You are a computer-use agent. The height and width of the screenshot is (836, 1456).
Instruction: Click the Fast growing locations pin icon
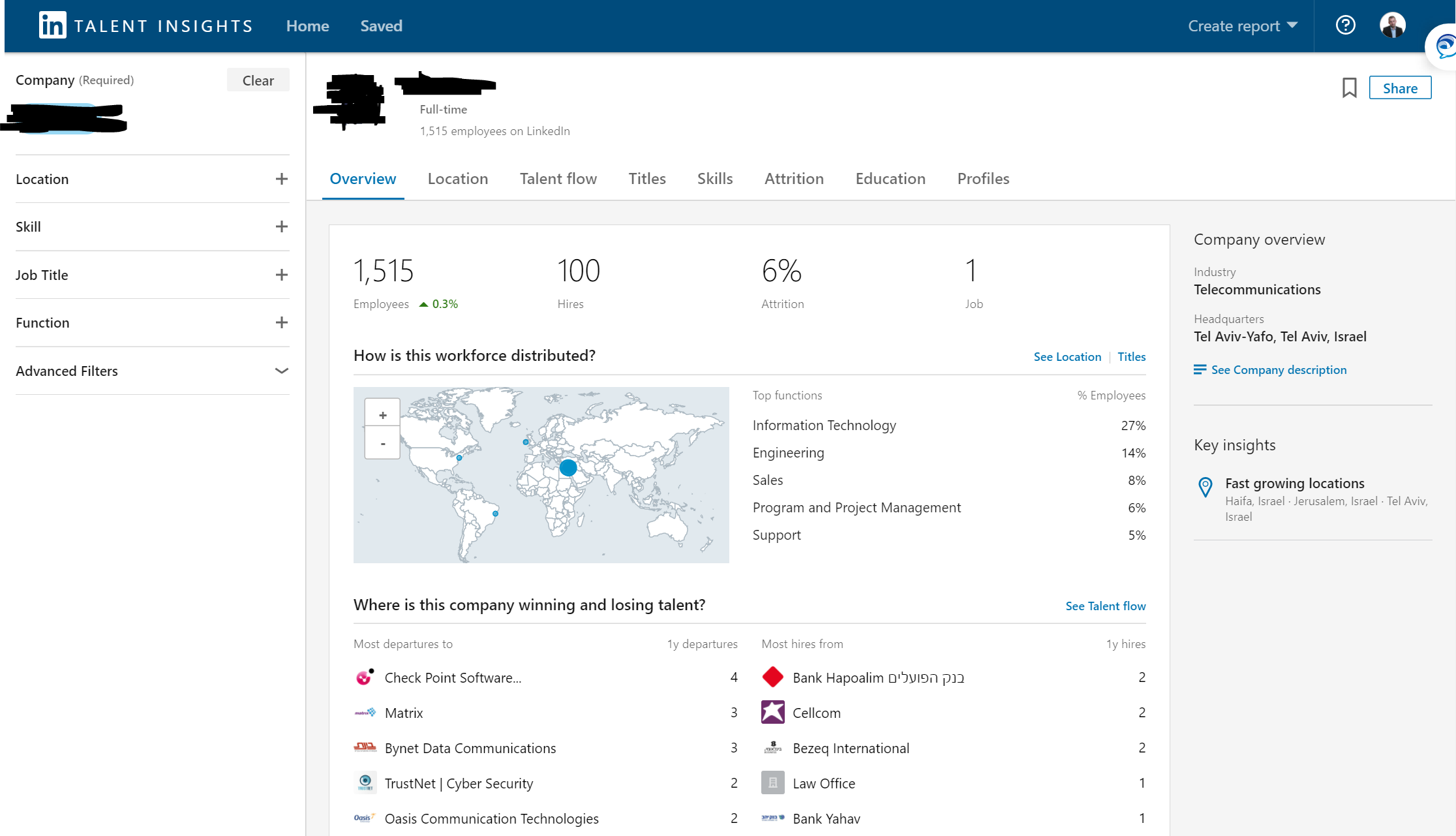[x=1205, y=487]
